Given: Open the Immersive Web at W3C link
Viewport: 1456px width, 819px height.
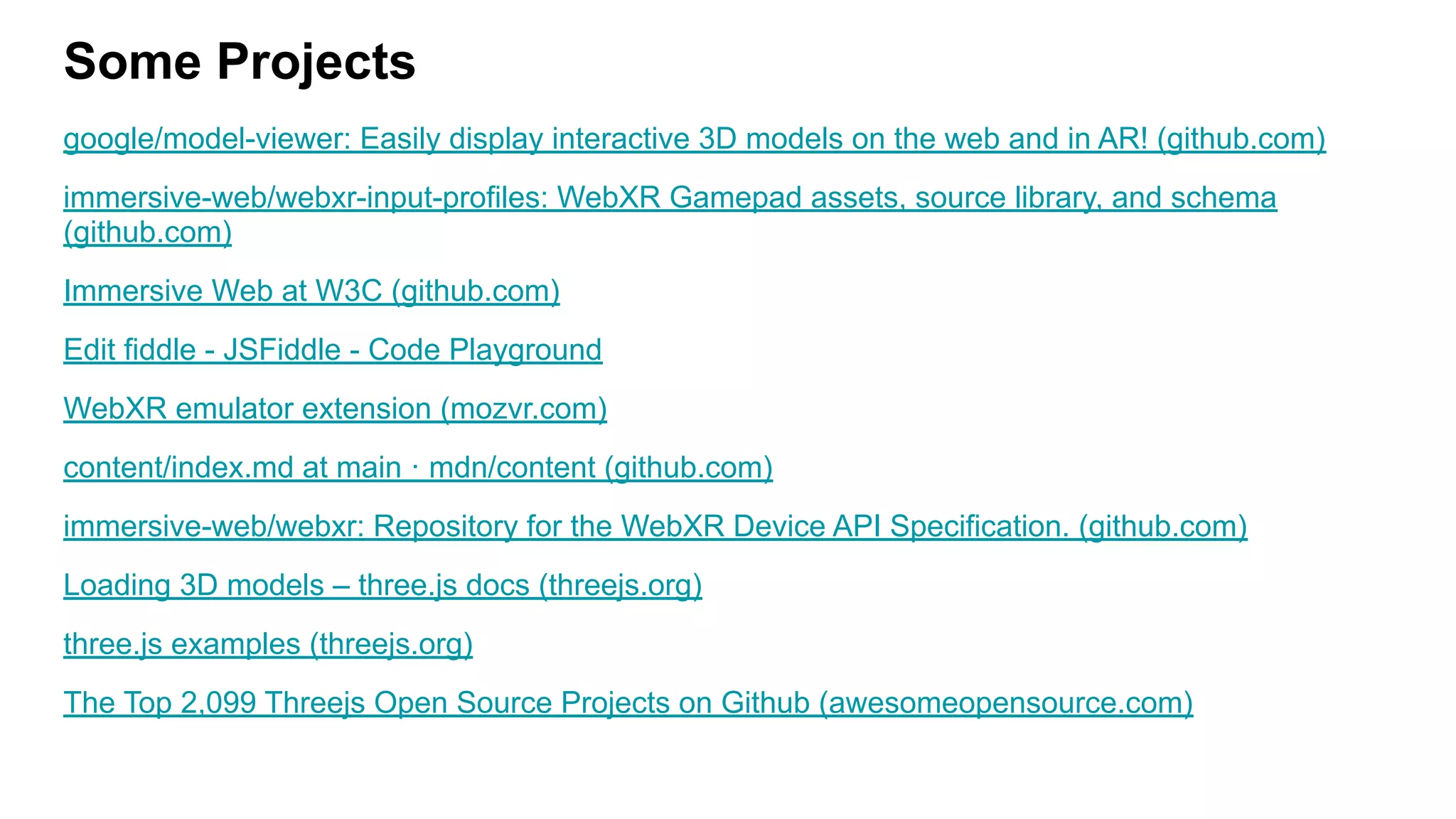Looking at the screenshot, I should tap(311, 291).
